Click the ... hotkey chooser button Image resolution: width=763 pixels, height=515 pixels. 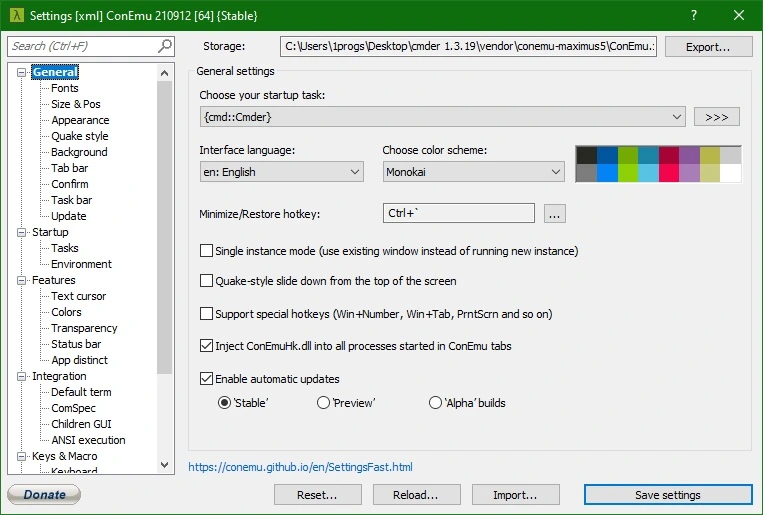(x=554, y=214)
